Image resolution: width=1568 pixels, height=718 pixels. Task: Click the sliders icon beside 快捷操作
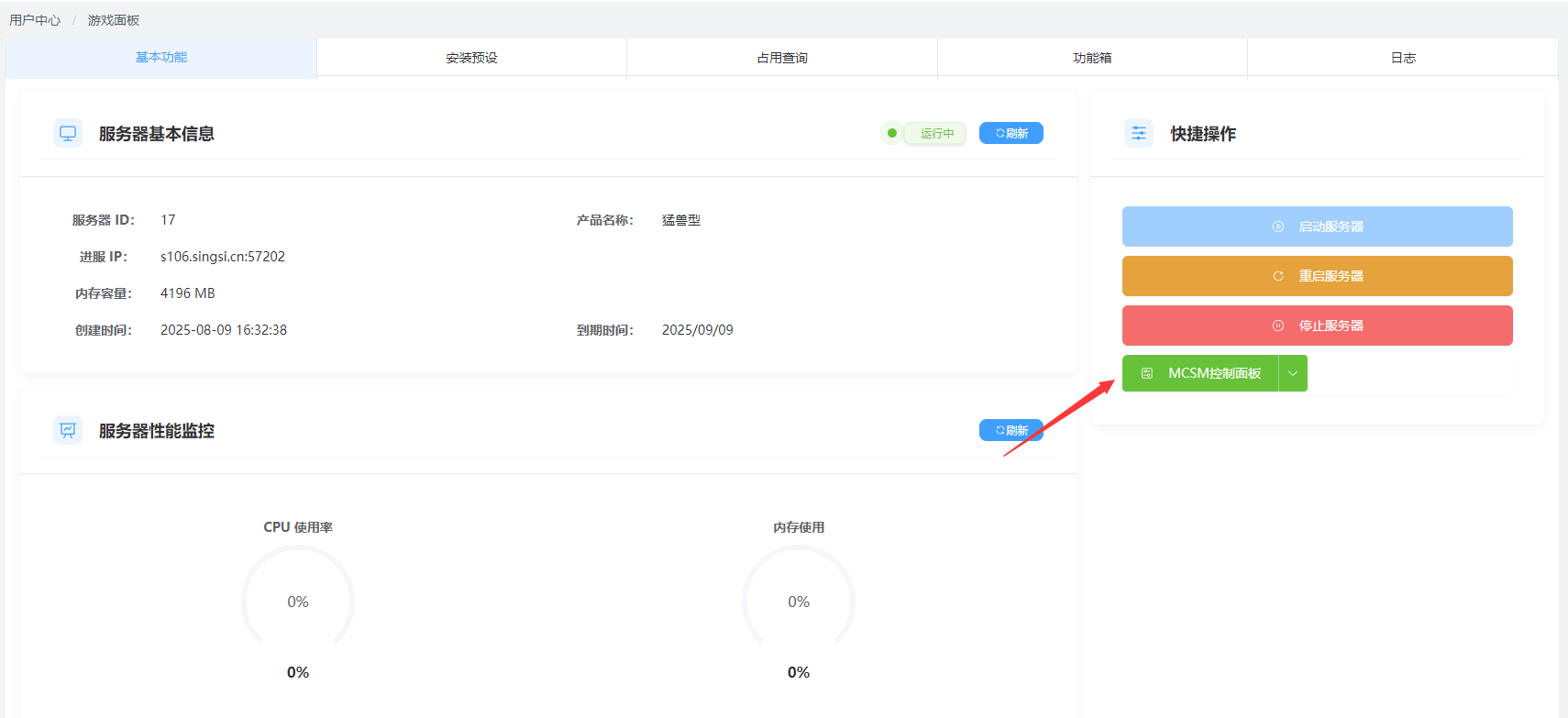click(1139, 133)
